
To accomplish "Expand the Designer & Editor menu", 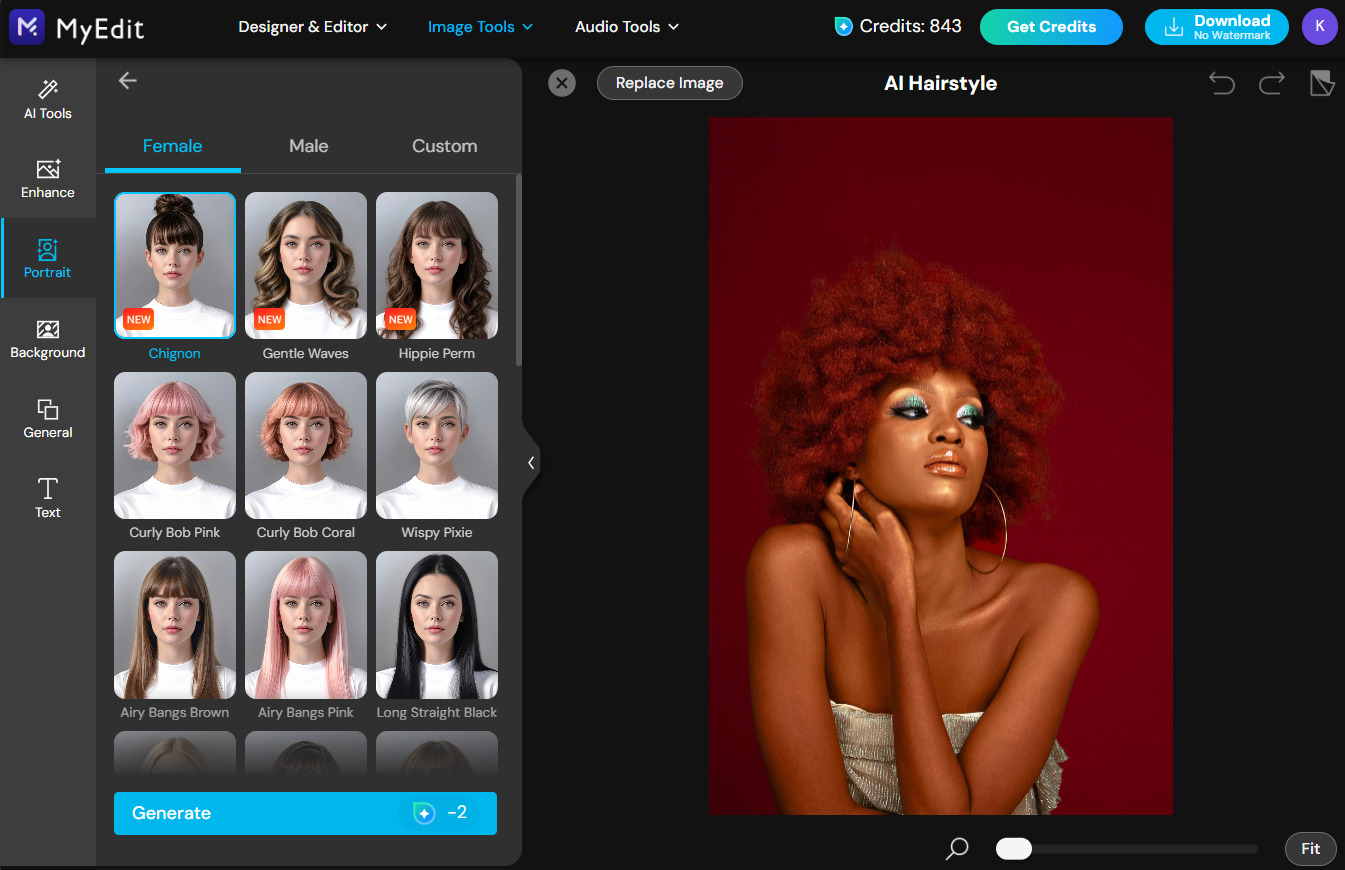I will pyautogui.click(x=312, y=27).
